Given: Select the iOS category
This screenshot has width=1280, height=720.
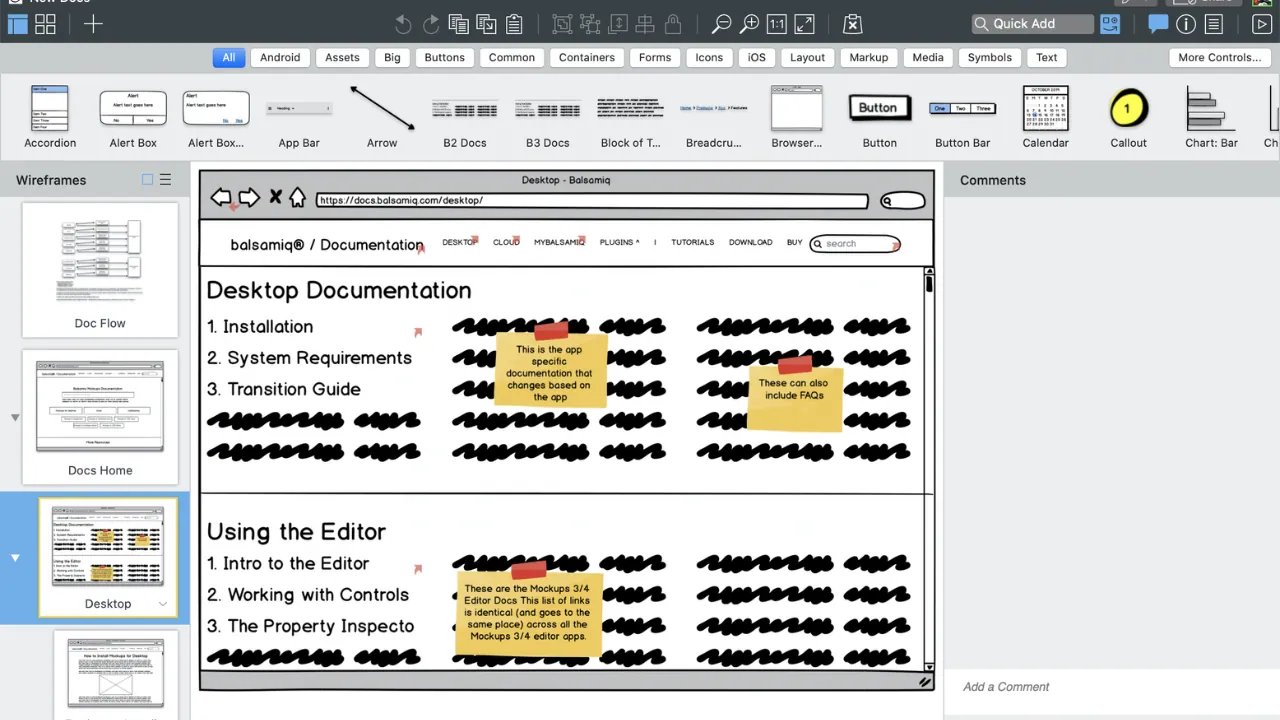Looking at the screenshot, I should [x=757, y=57].
